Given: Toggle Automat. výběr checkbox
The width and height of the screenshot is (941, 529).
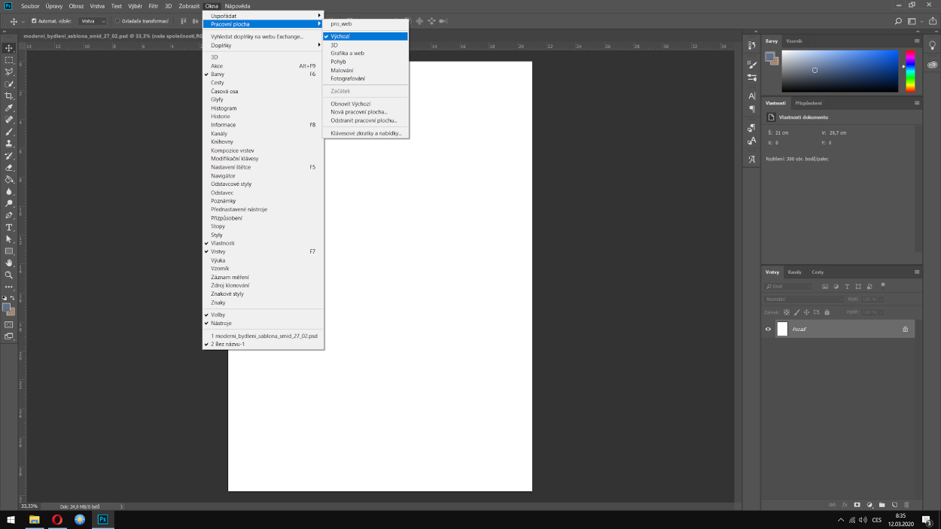Looking at the screenshot, I should [x=34, y=21].
